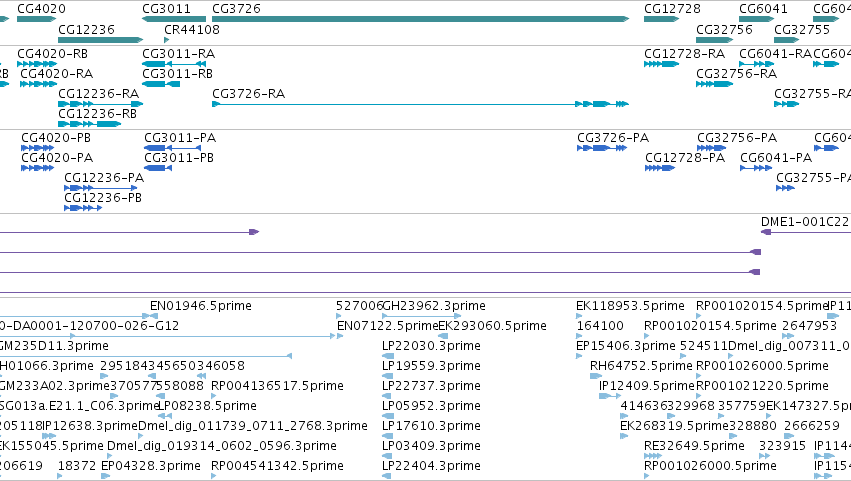Select protein CG3011-PB

[158, 168]
